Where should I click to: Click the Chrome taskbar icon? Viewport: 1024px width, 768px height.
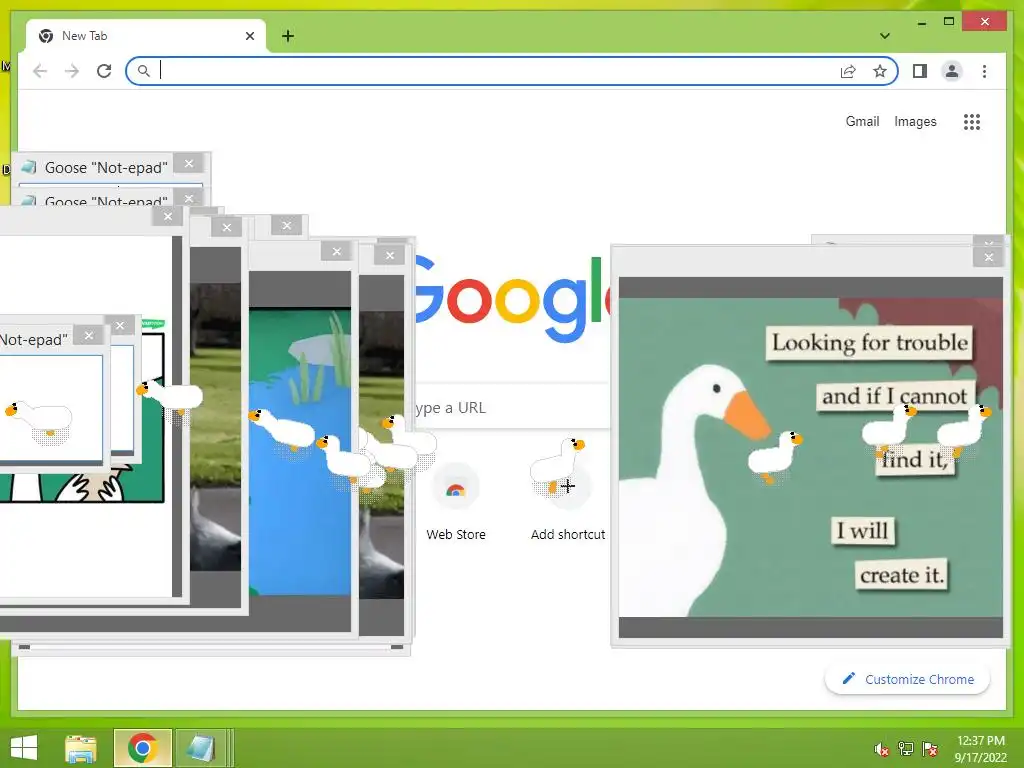click(x=142, y=748)
